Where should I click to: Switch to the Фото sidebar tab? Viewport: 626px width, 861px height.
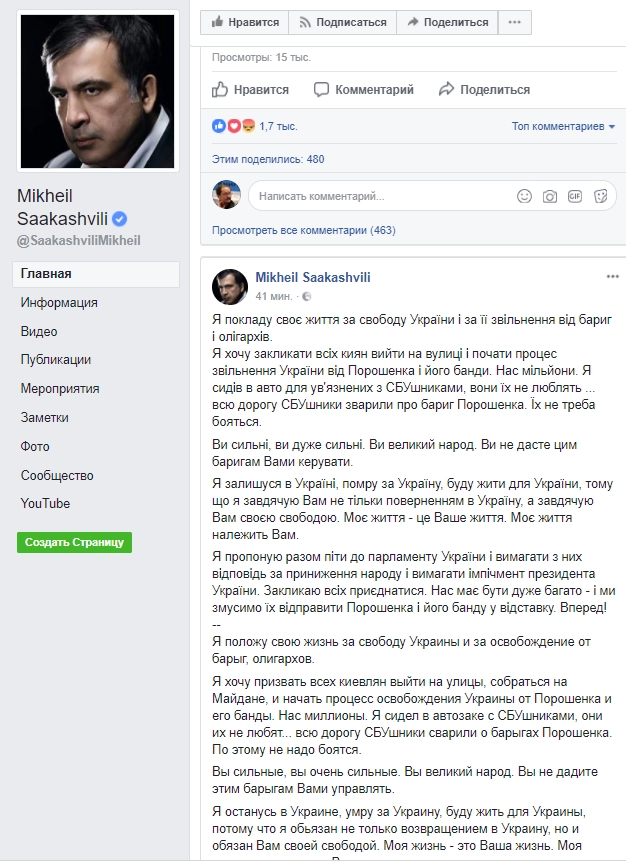click(x=35, y=447)
